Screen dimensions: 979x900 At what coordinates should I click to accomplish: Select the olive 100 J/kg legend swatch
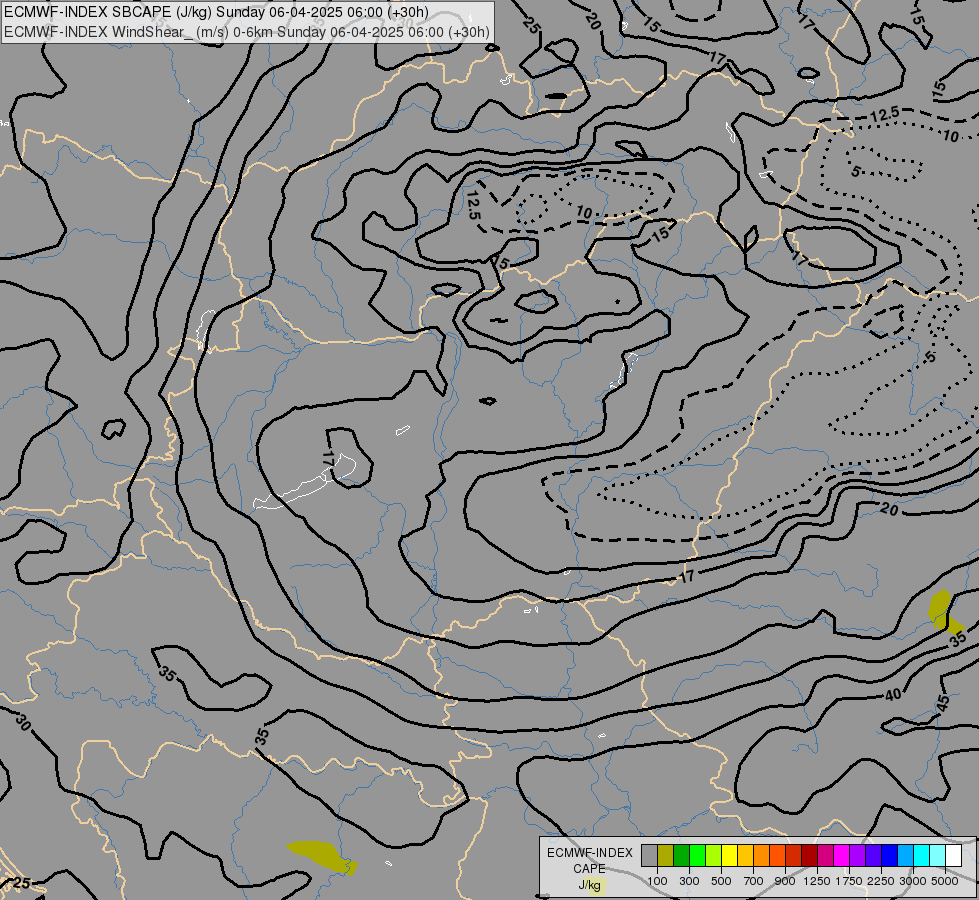pos(666,856)
